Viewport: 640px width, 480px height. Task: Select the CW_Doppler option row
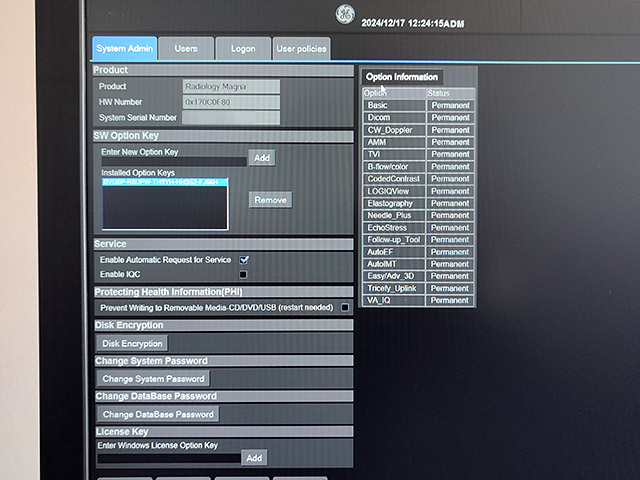coord(418,130)
